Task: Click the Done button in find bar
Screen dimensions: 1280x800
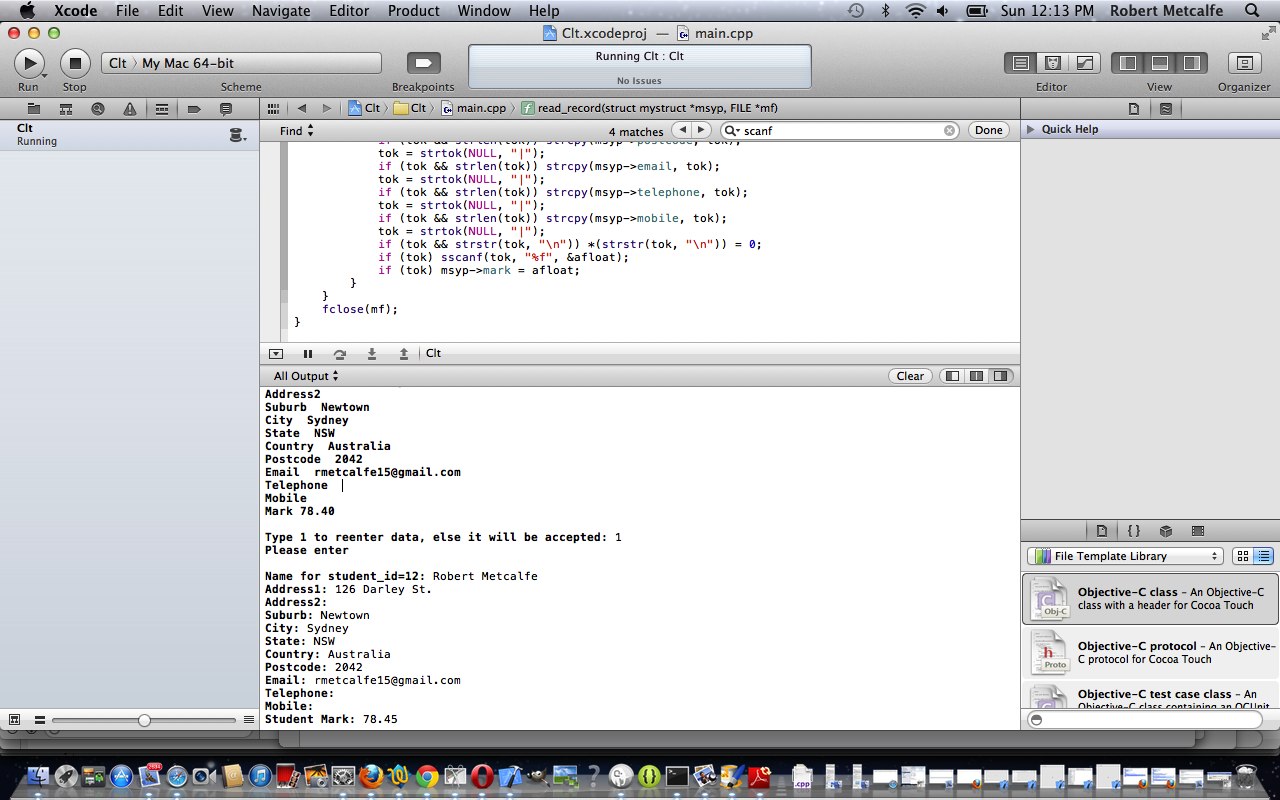Action: pos(988,131)
